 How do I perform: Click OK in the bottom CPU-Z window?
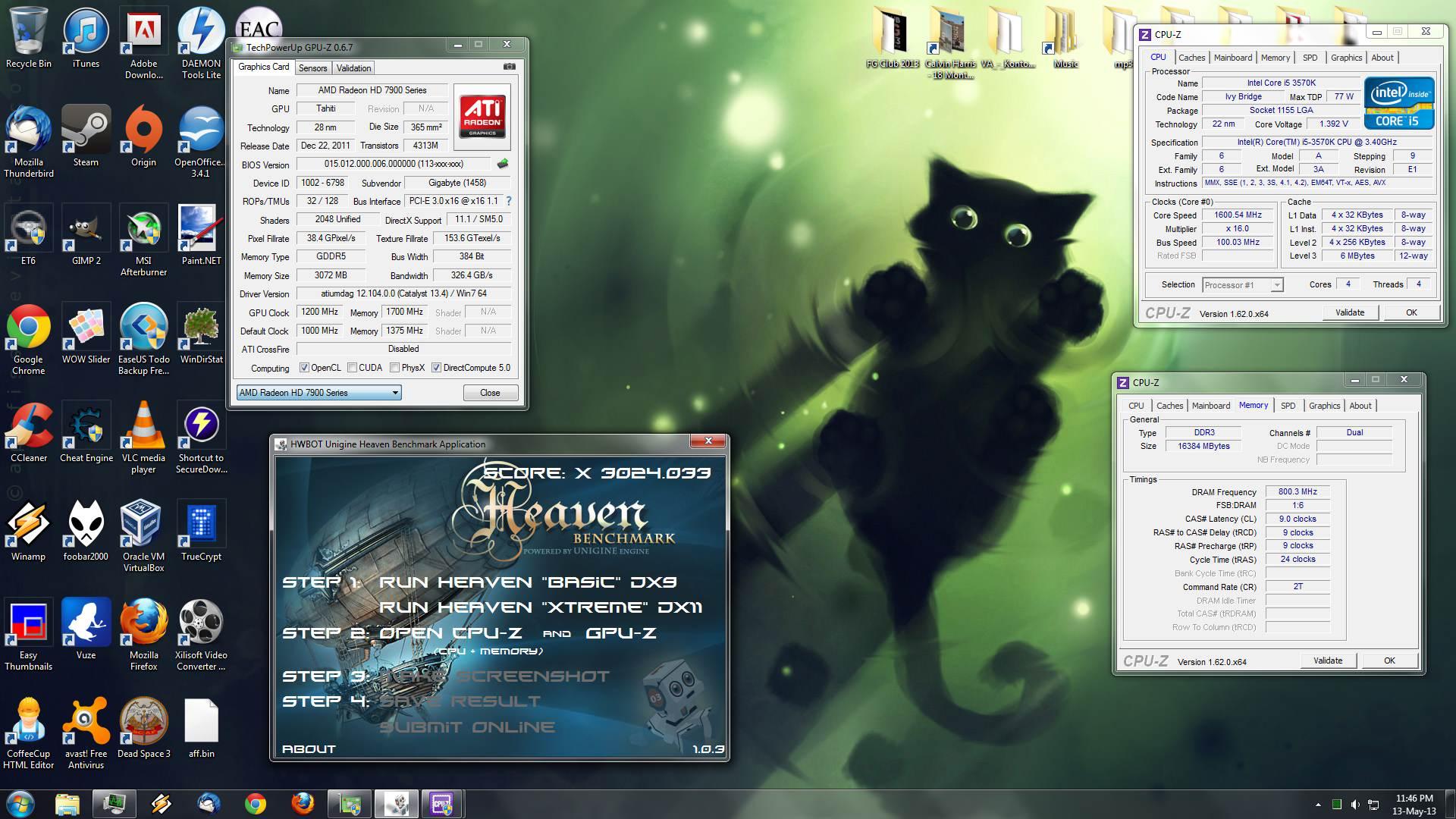[1389, 661]
